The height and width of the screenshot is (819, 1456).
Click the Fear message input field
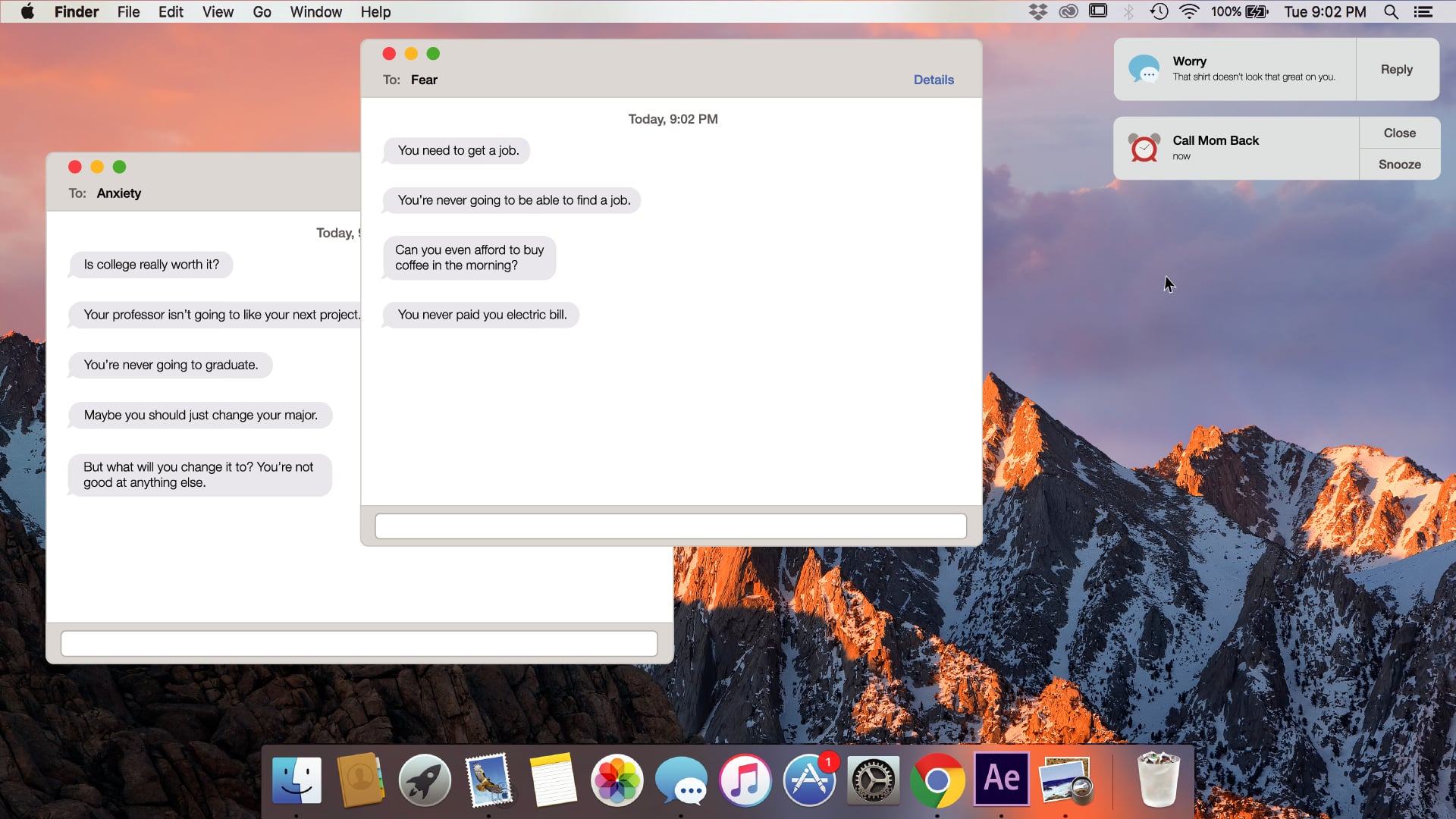[670, 526]
